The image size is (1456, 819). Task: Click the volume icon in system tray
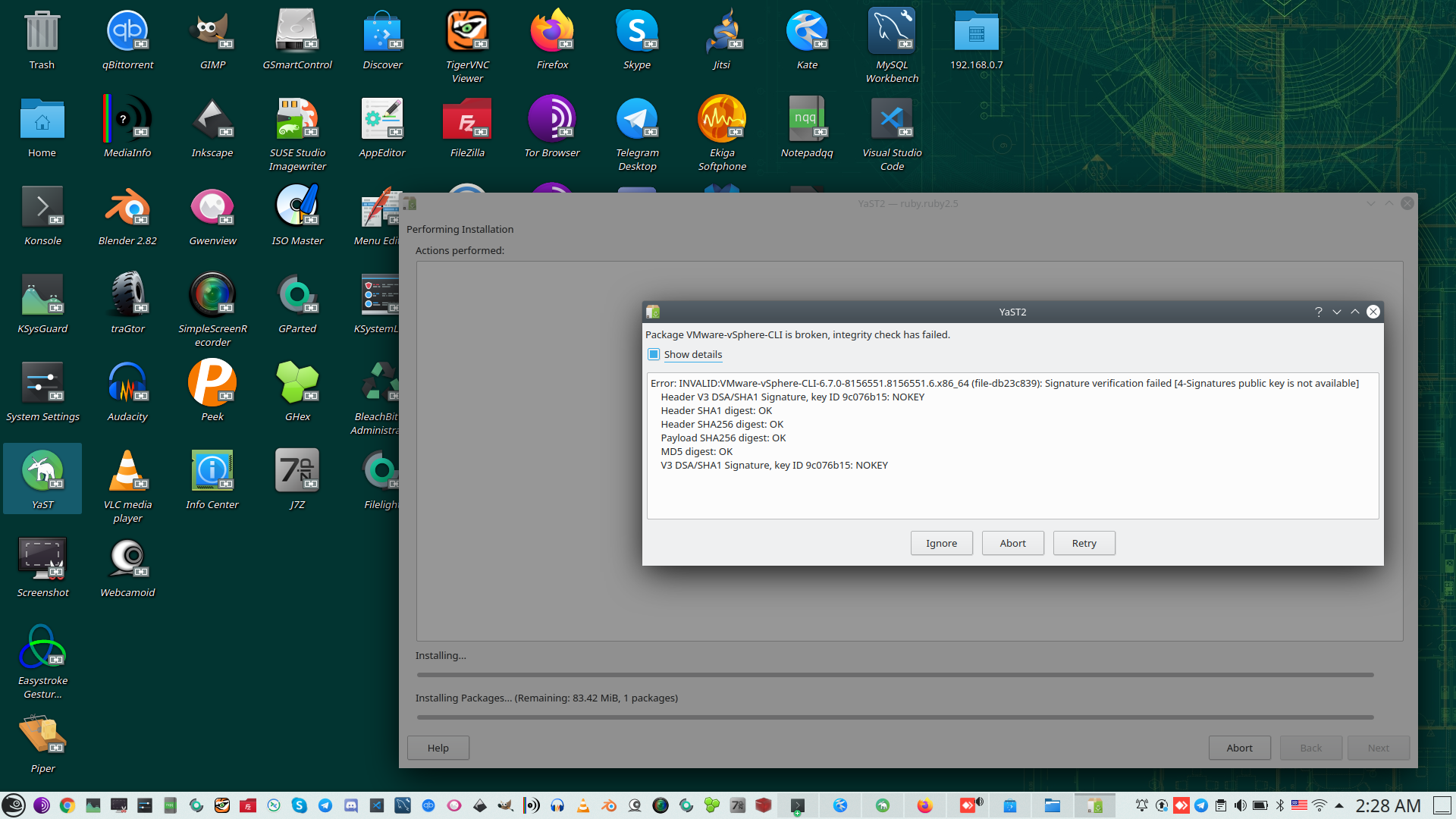pos(1240,805)
